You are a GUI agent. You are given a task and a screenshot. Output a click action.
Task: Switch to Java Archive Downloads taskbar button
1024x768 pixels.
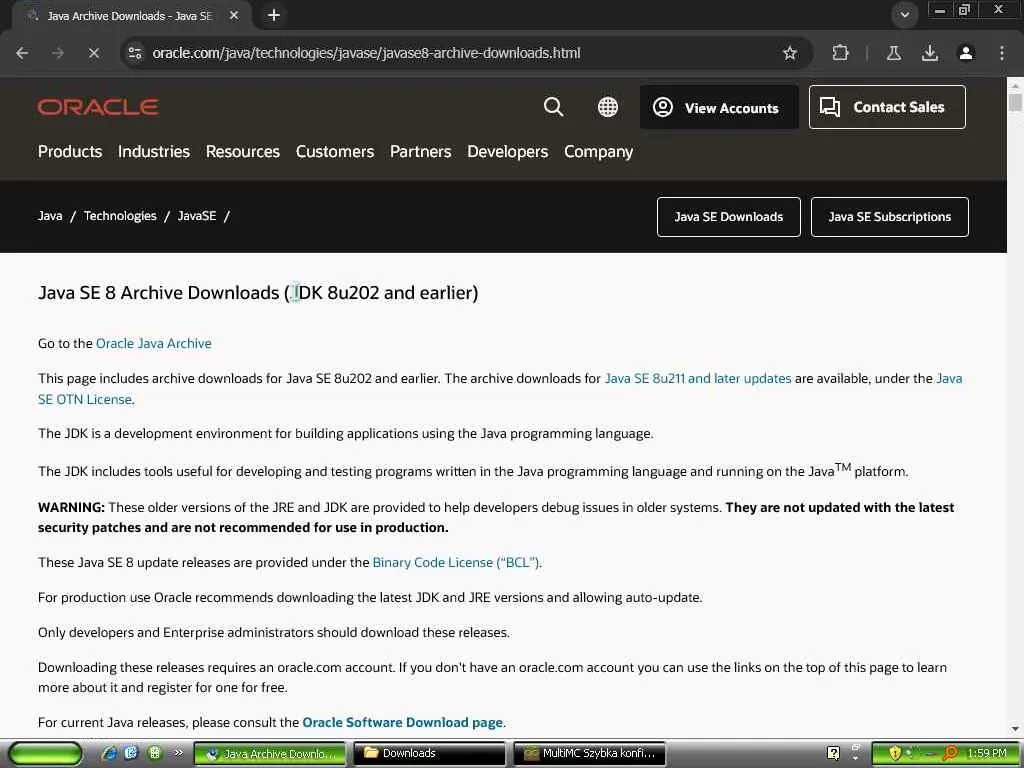270,754
